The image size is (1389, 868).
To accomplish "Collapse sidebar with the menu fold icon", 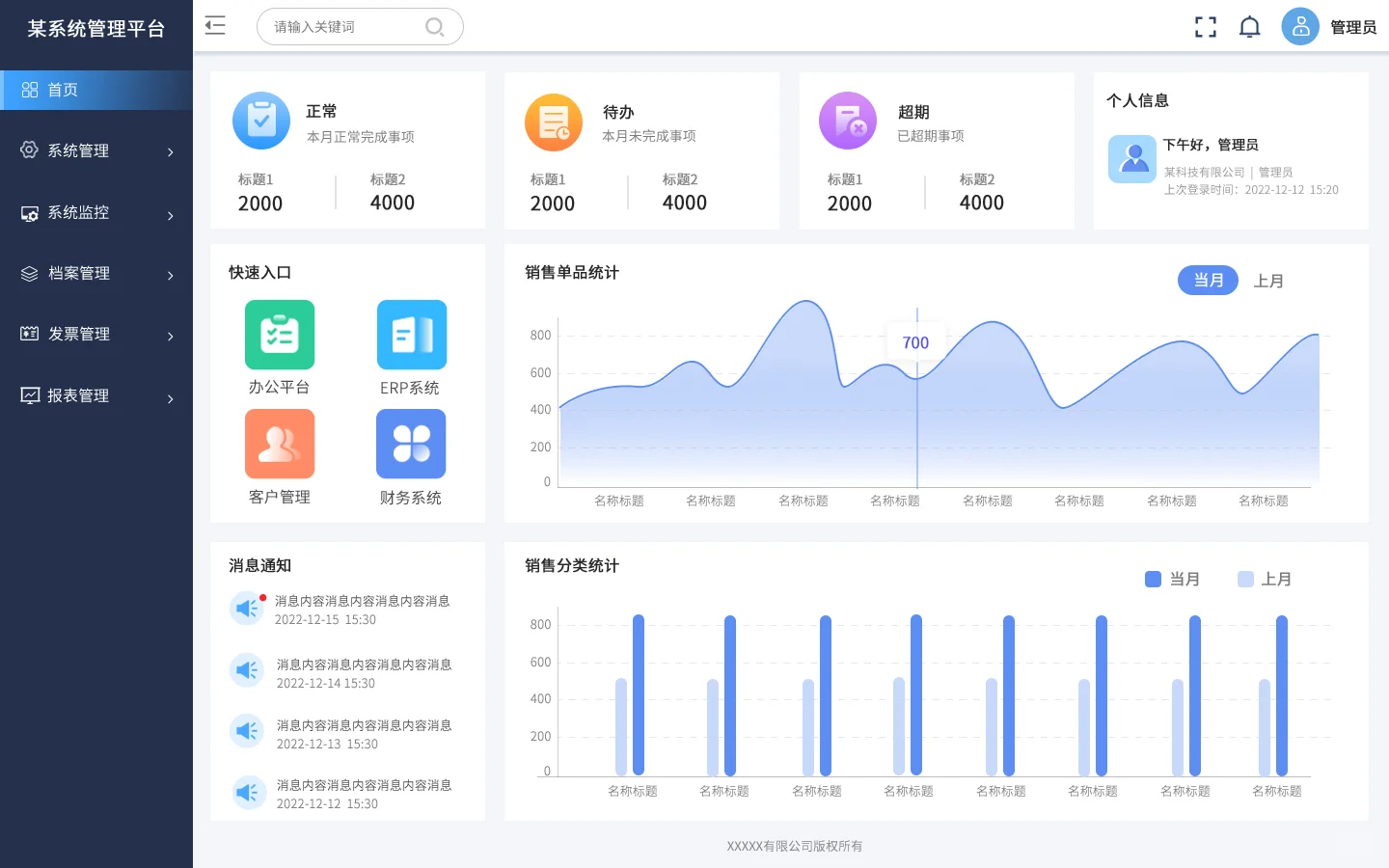I will click(x=215, y=26).
